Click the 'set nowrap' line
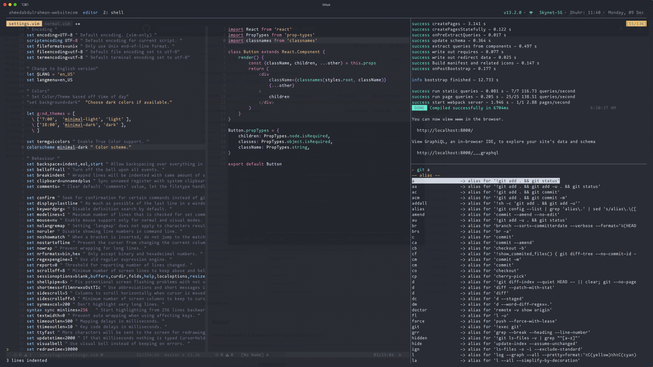Viewport: 653px width, 367px height. tap(86, 248)
